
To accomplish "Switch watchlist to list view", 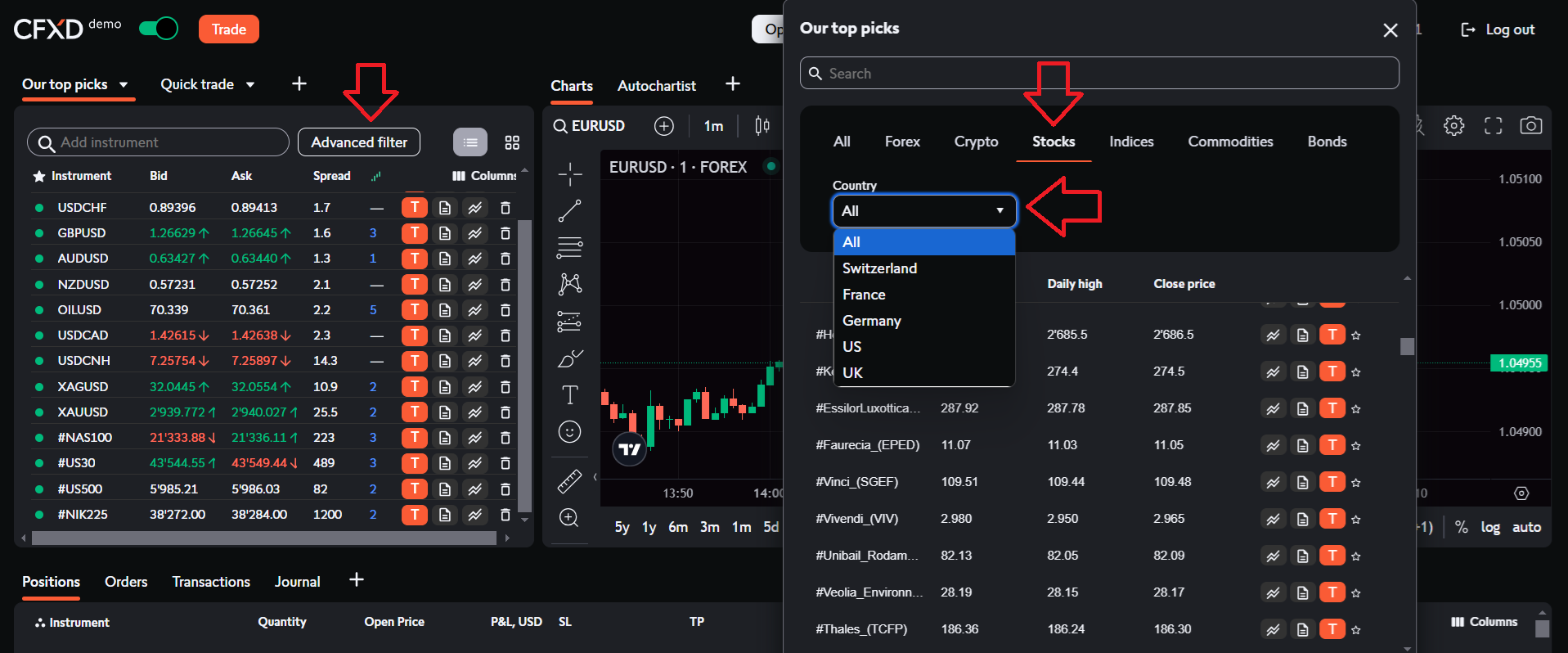I will (x=470, y=142).
